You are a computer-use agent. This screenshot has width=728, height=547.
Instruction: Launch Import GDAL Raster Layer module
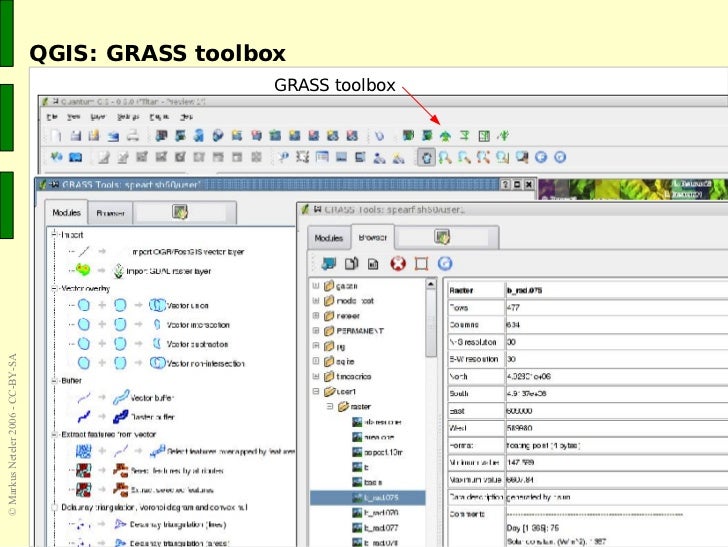(169, 271)
